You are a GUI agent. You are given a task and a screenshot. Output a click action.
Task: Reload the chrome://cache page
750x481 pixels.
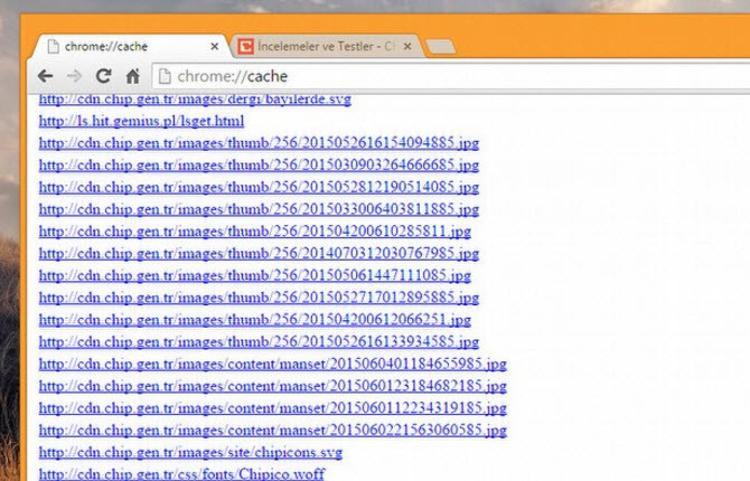[x=103, y=76]
